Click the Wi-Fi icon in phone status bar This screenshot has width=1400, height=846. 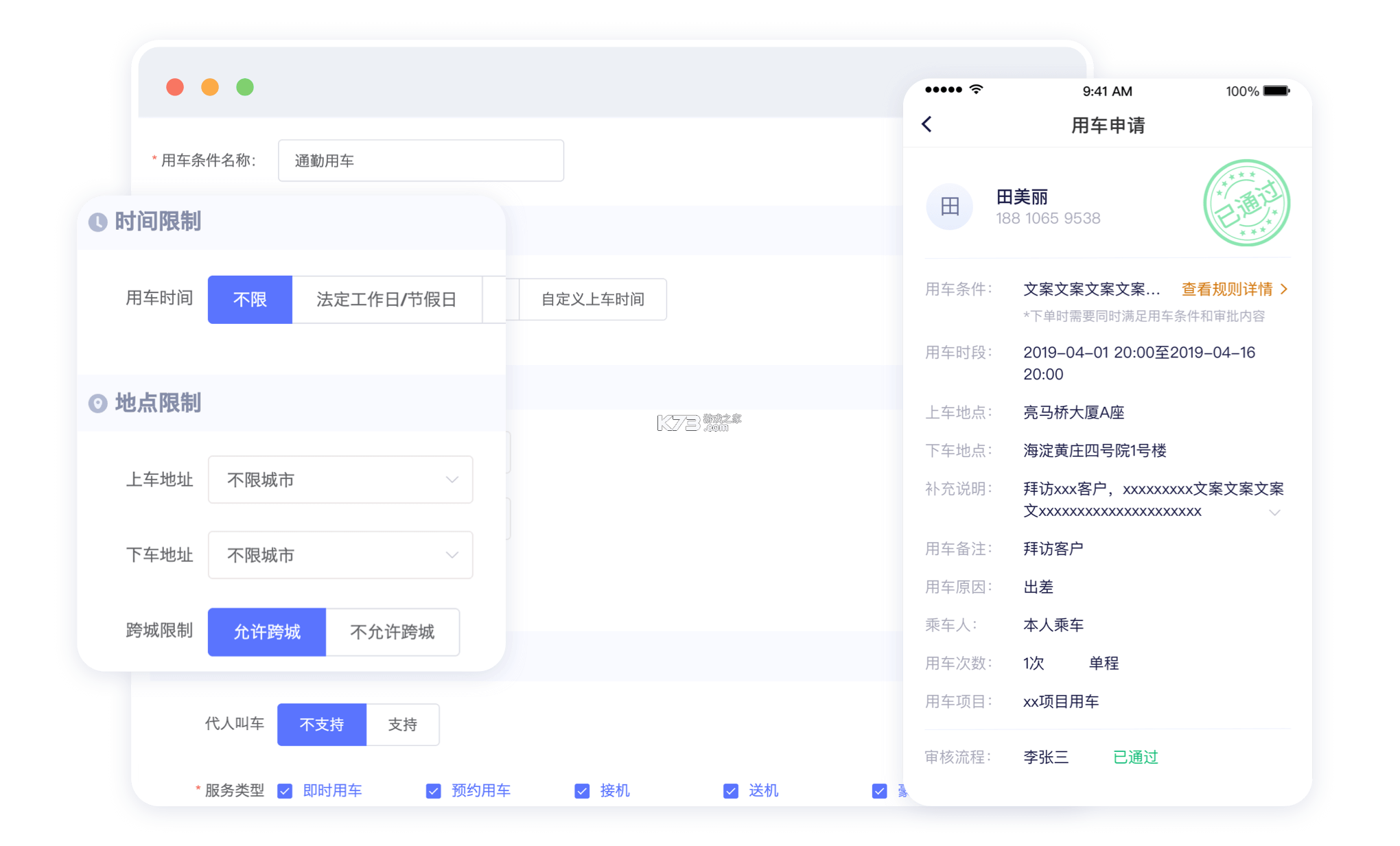(976, 89)
